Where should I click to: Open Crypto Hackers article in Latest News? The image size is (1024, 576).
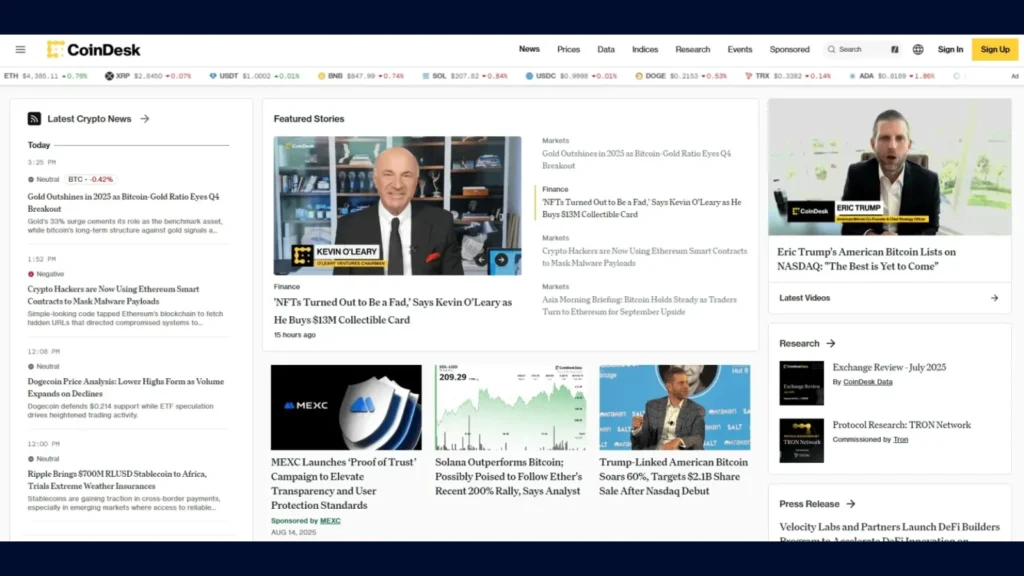pyautogui.click(x=114, y=295)
